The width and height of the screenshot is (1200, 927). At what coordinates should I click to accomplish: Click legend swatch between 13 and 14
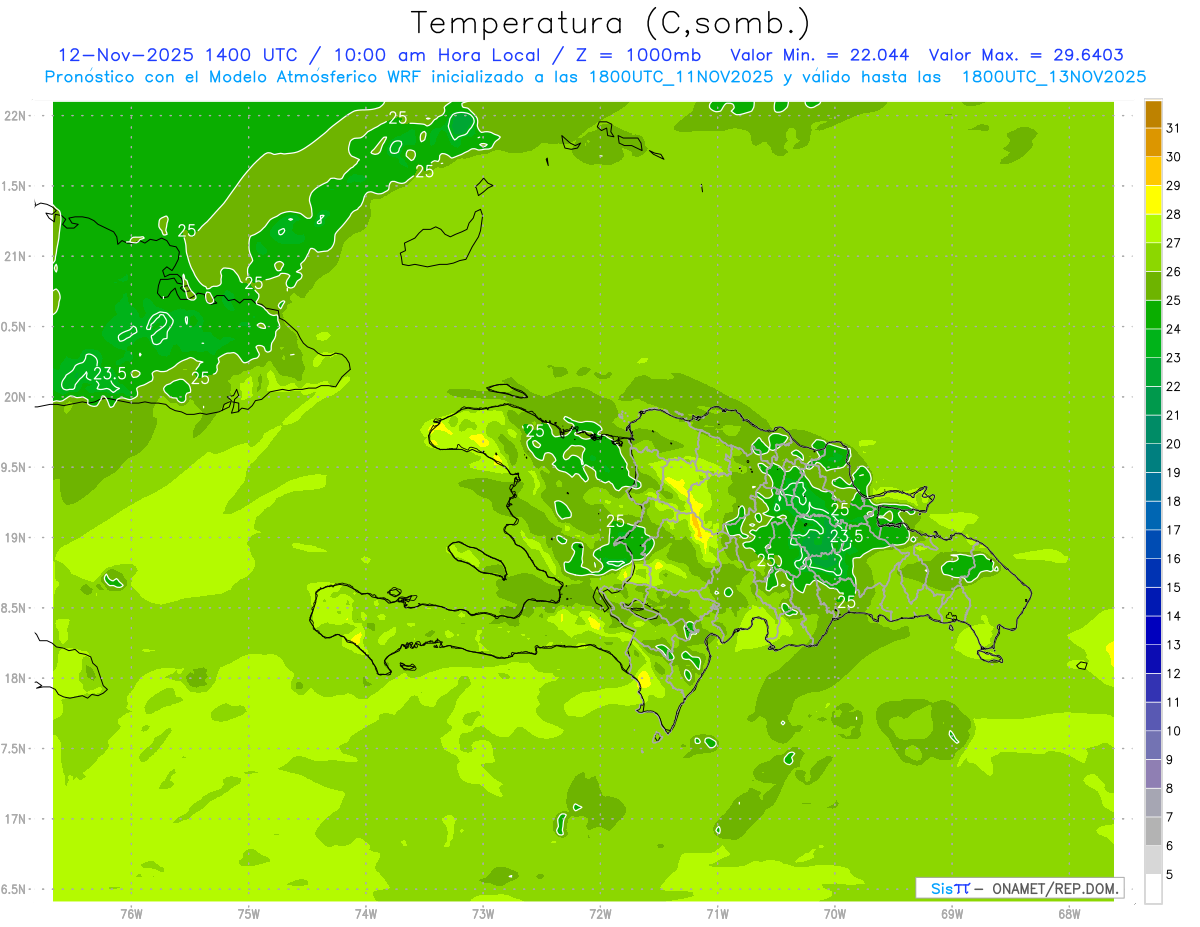click(1153, 631)
